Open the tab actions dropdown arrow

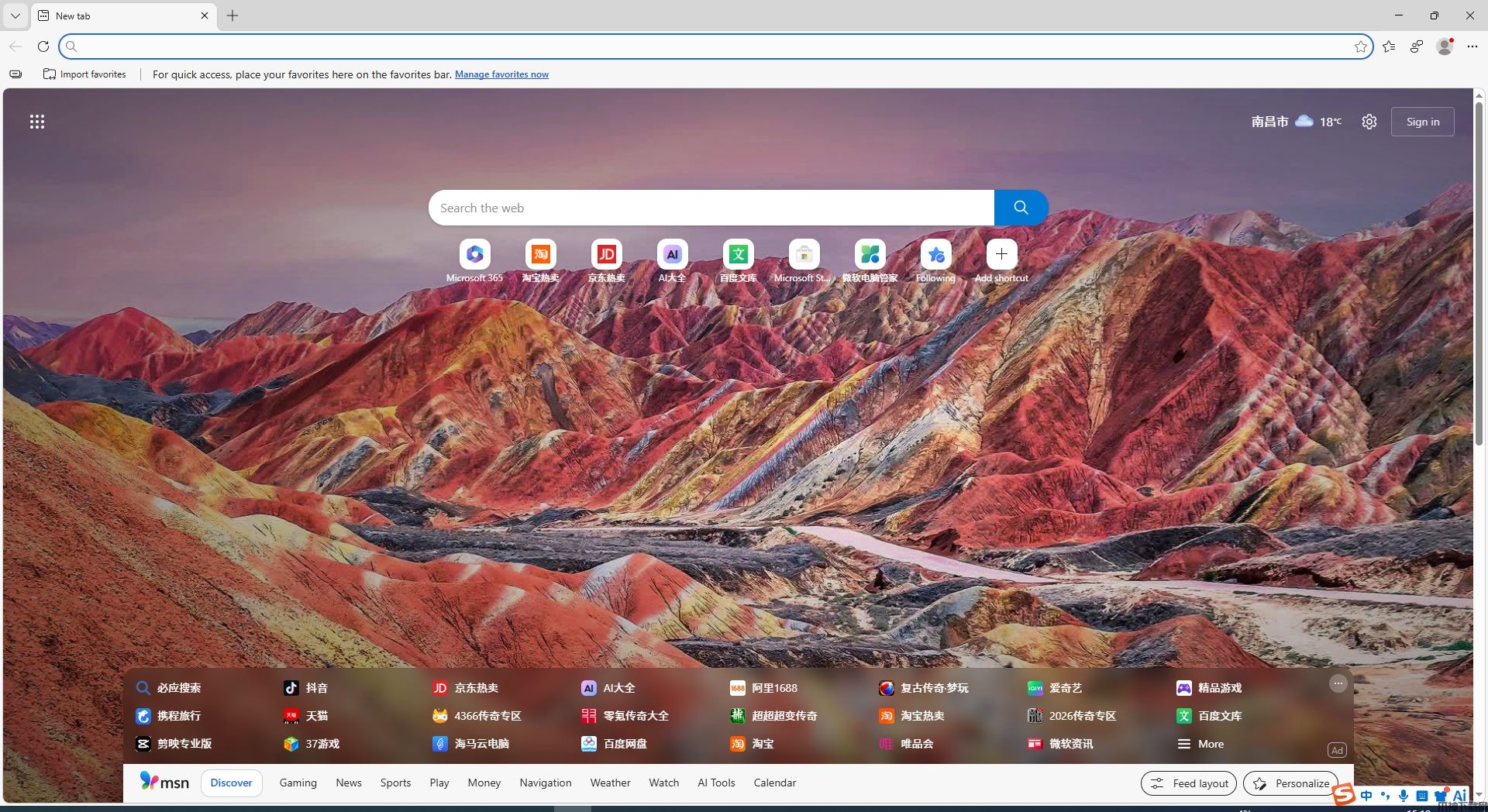[15, 15]
